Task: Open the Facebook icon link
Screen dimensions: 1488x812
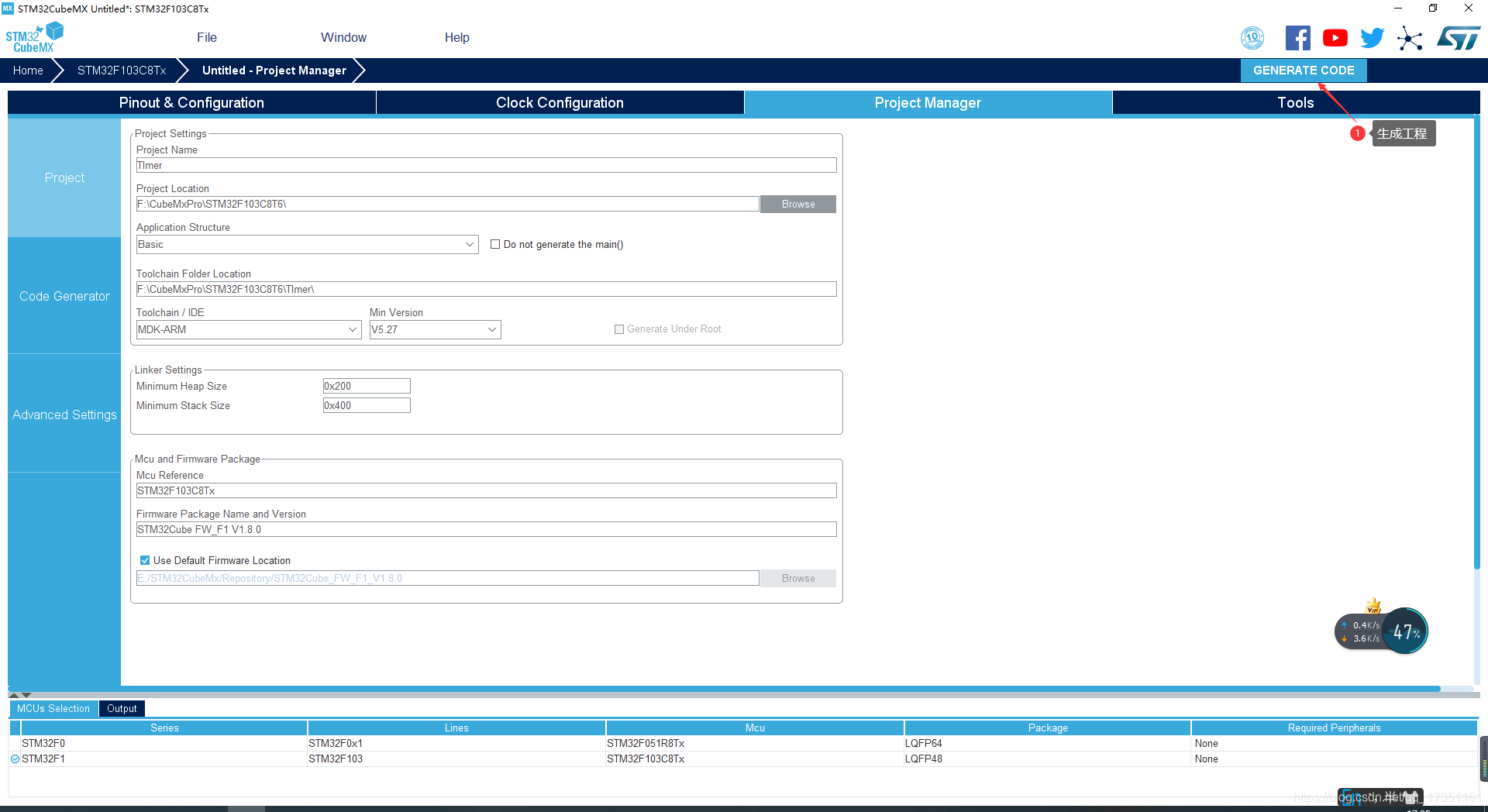Action: (x=1298, y=38)
